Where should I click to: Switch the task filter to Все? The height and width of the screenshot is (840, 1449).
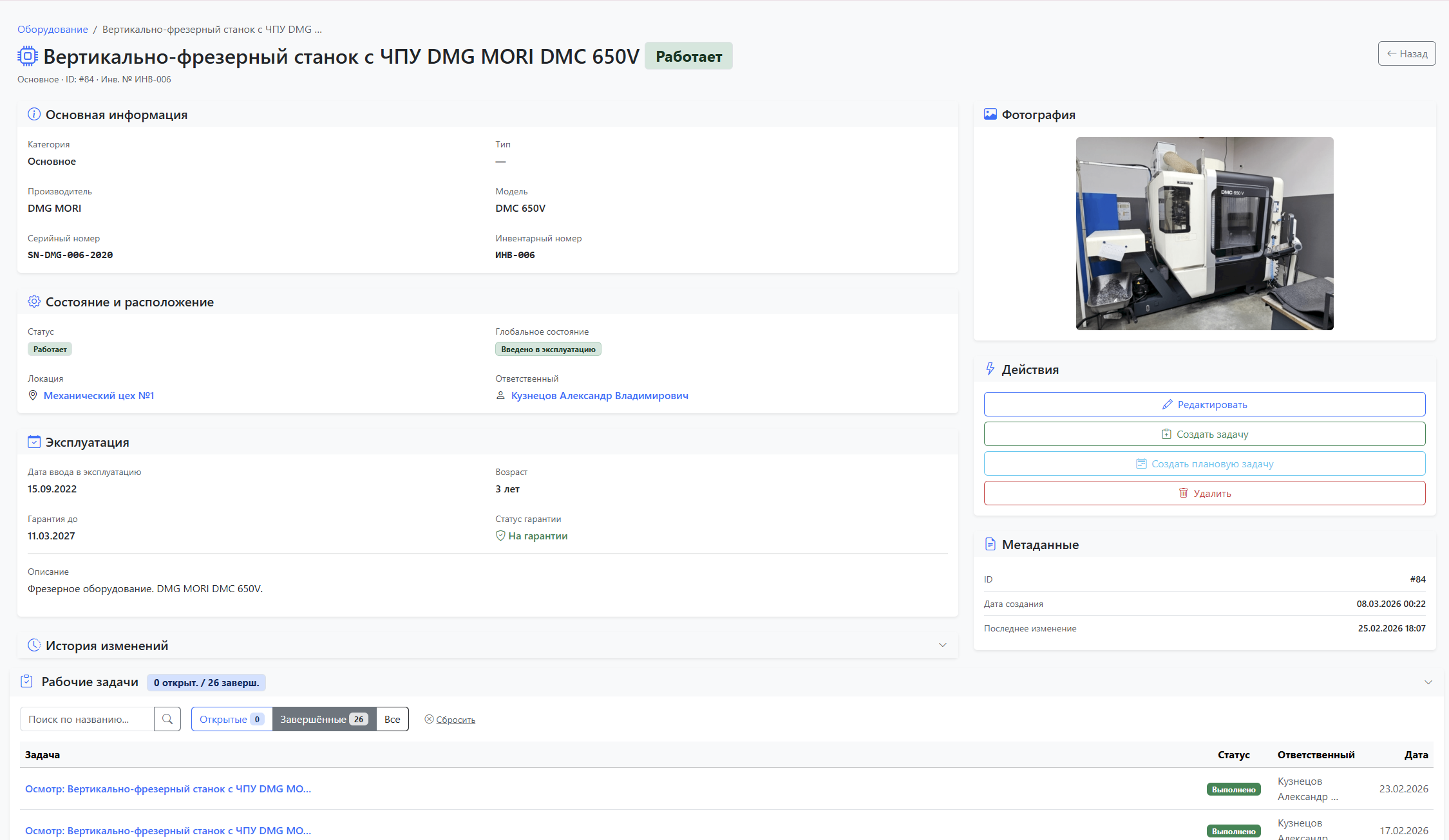click(392, 719)
